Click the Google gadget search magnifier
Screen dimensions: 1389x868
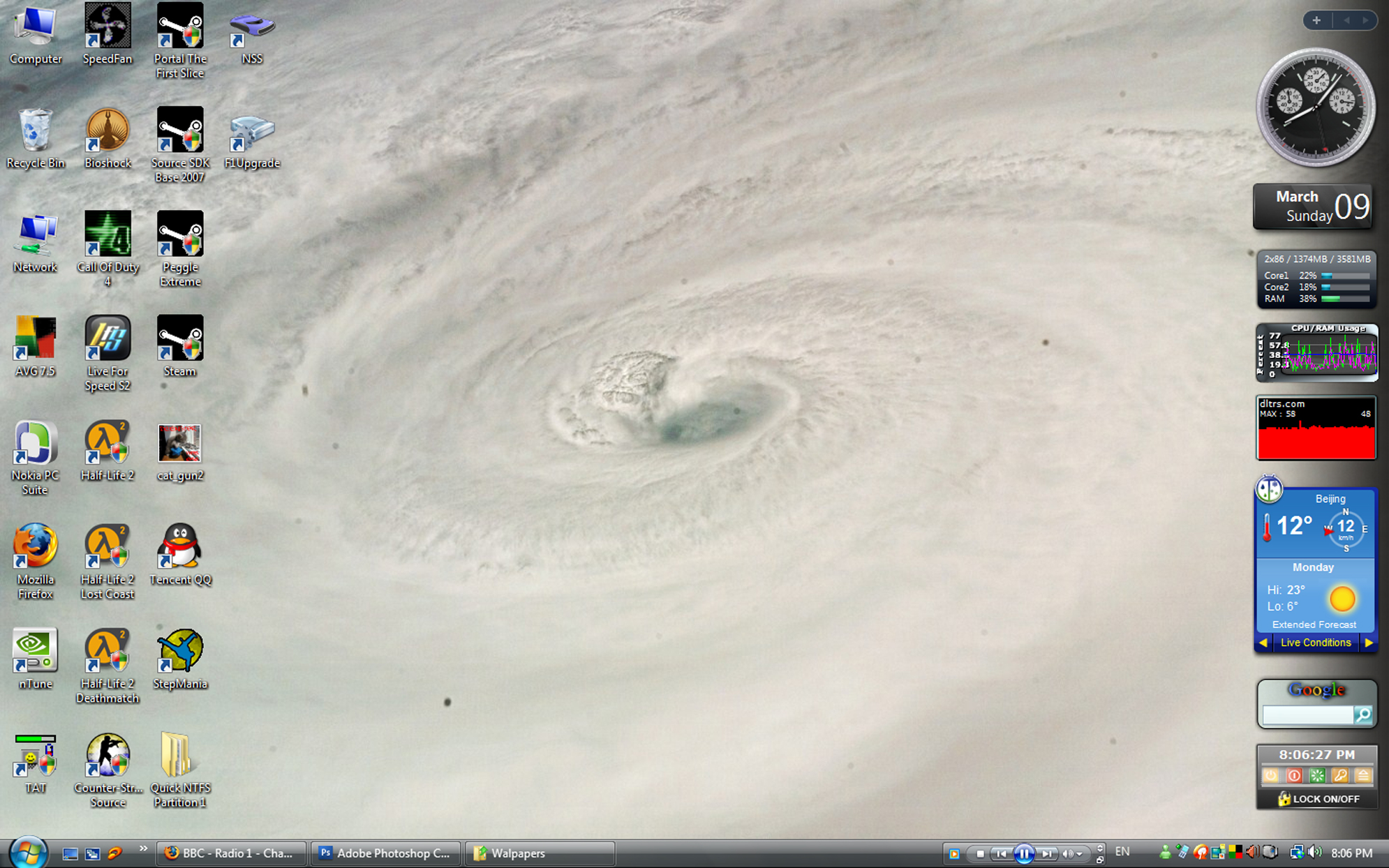pos(1362,714)
